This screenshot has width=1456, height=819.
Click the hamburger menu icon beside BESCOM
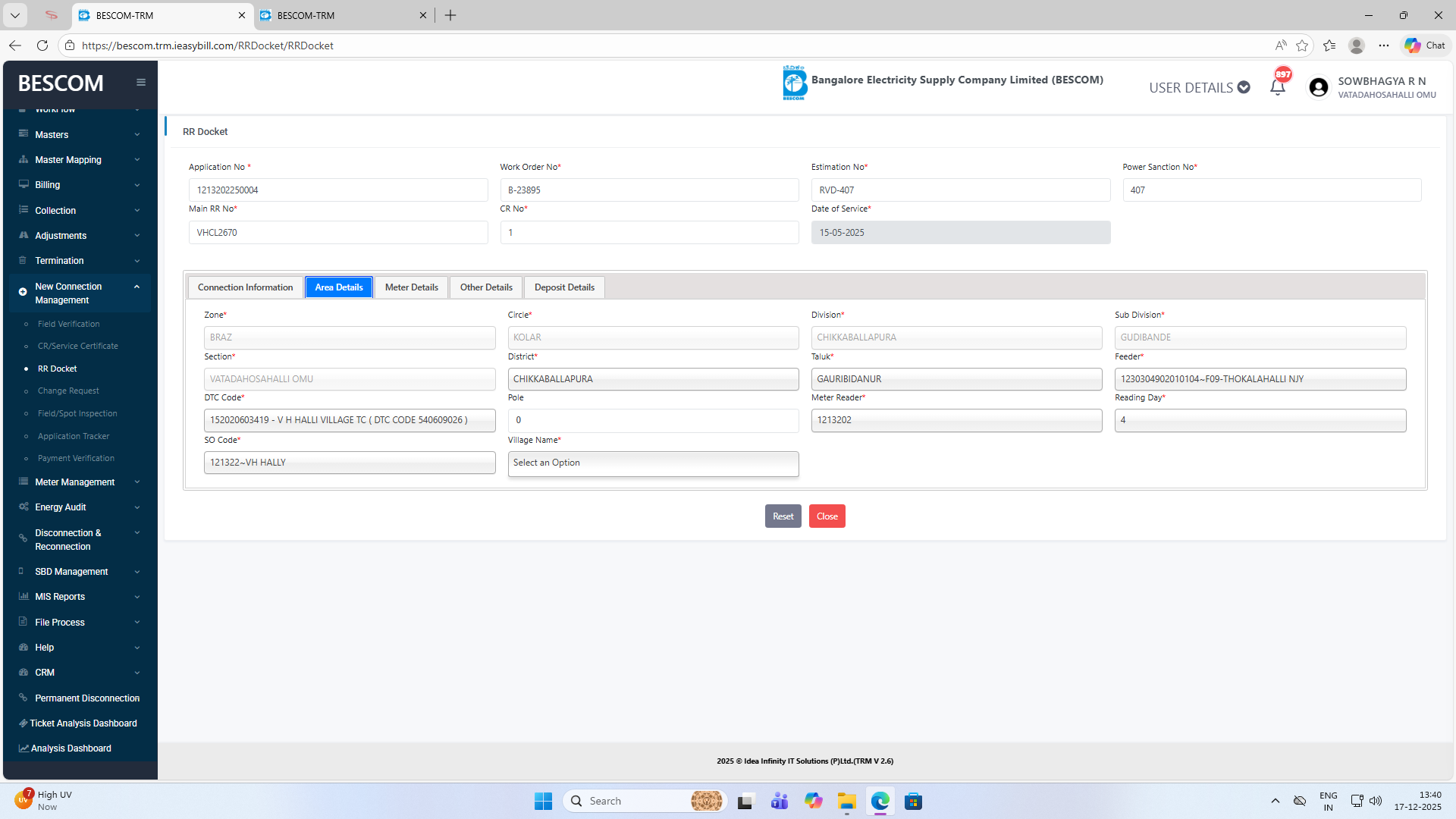click(141, 83)
